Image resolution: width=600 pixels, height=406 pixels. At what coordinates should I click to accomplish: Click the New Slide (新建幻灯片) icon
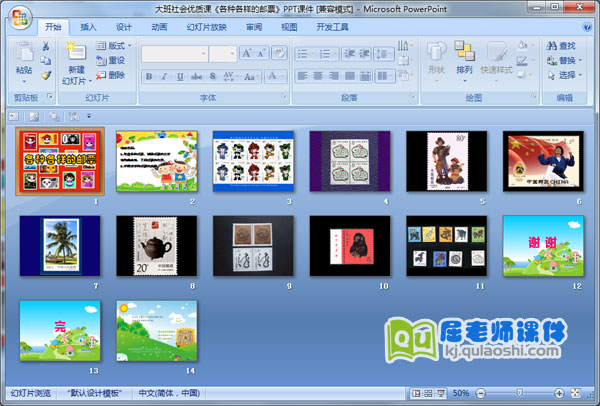[x=76, y=52]
